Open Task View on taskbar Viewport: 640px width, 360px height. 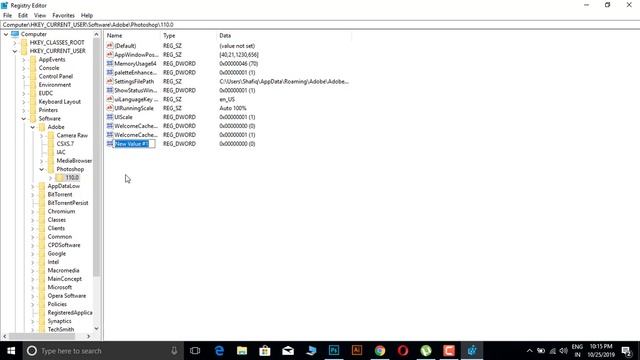[195, 351]
